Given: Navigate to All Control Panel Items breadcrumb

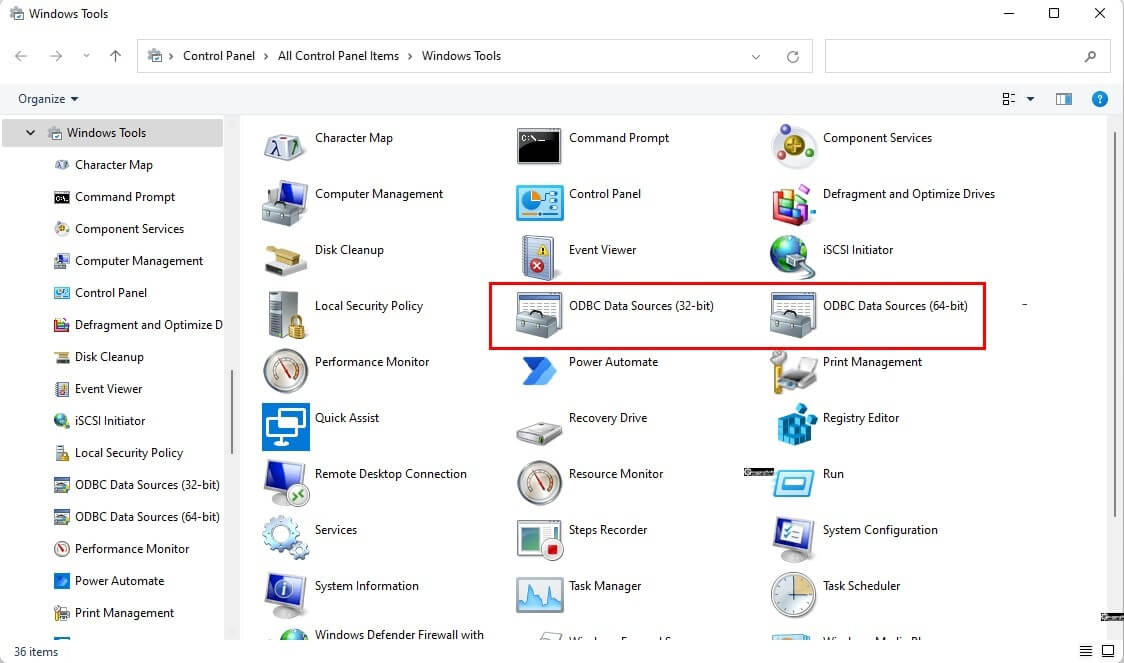Looking at the screenshot, I should pos(340,56).
